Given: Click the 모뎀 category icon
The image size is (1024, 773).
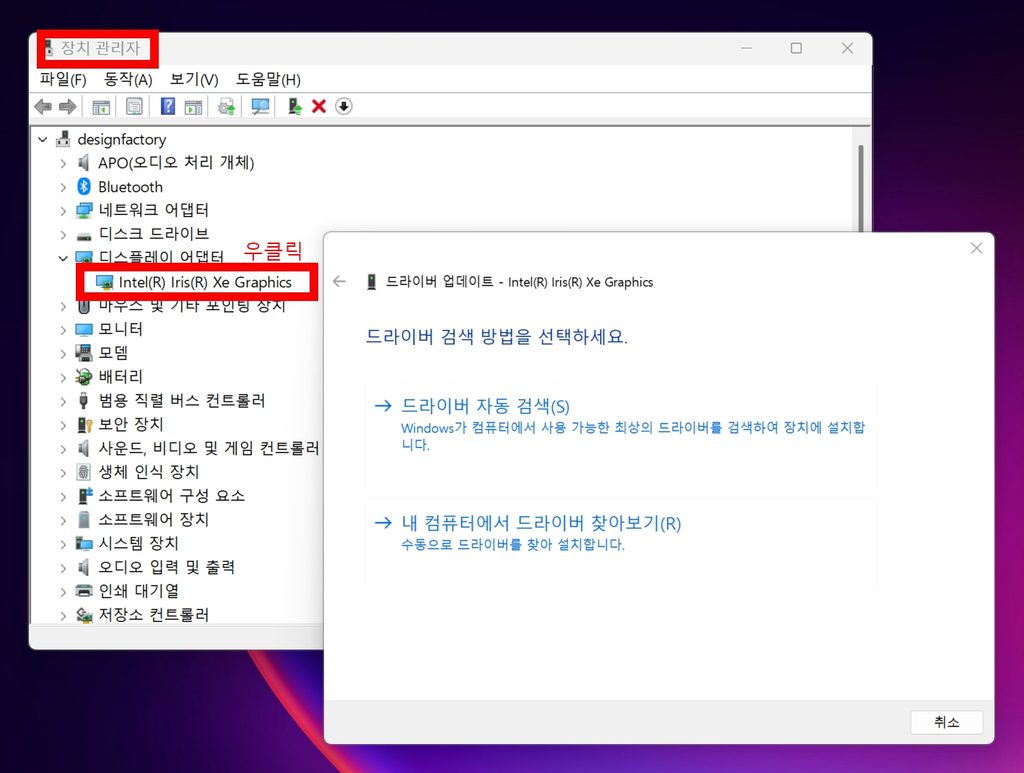Looking at the screenshot, I should tap(84, 353).
